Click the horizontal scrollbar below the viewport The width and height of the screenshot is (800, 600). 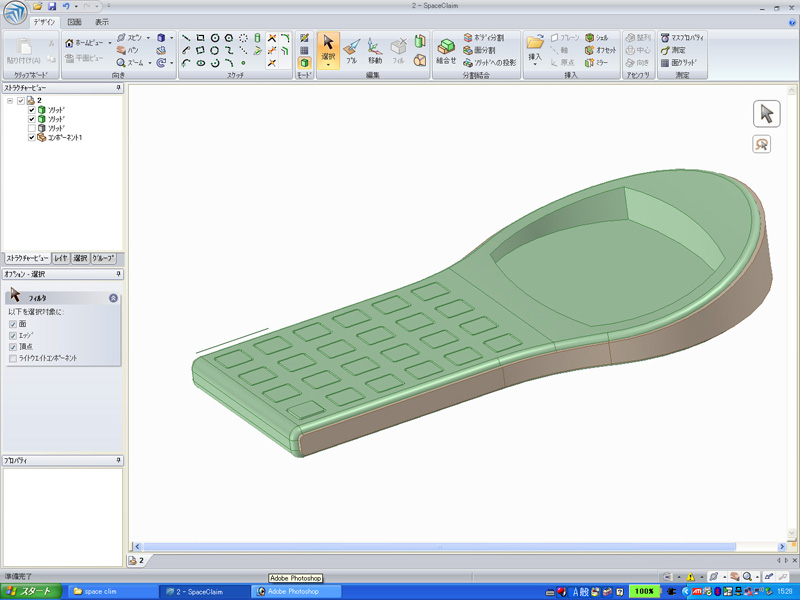pos(440,546)
